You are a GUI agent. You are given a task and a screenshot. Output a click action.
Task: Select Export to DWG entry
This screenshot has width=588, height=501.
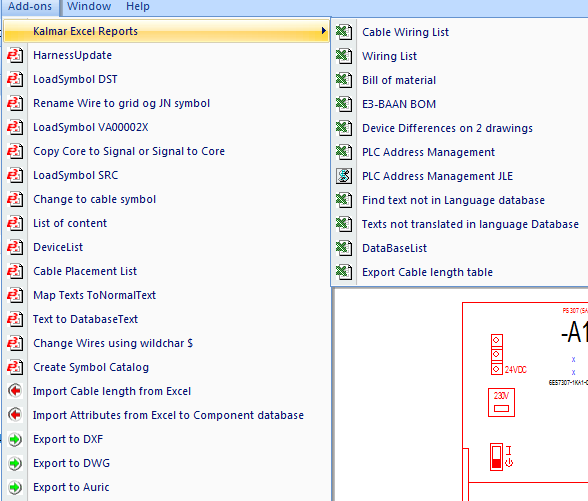(x=166, y=464)
